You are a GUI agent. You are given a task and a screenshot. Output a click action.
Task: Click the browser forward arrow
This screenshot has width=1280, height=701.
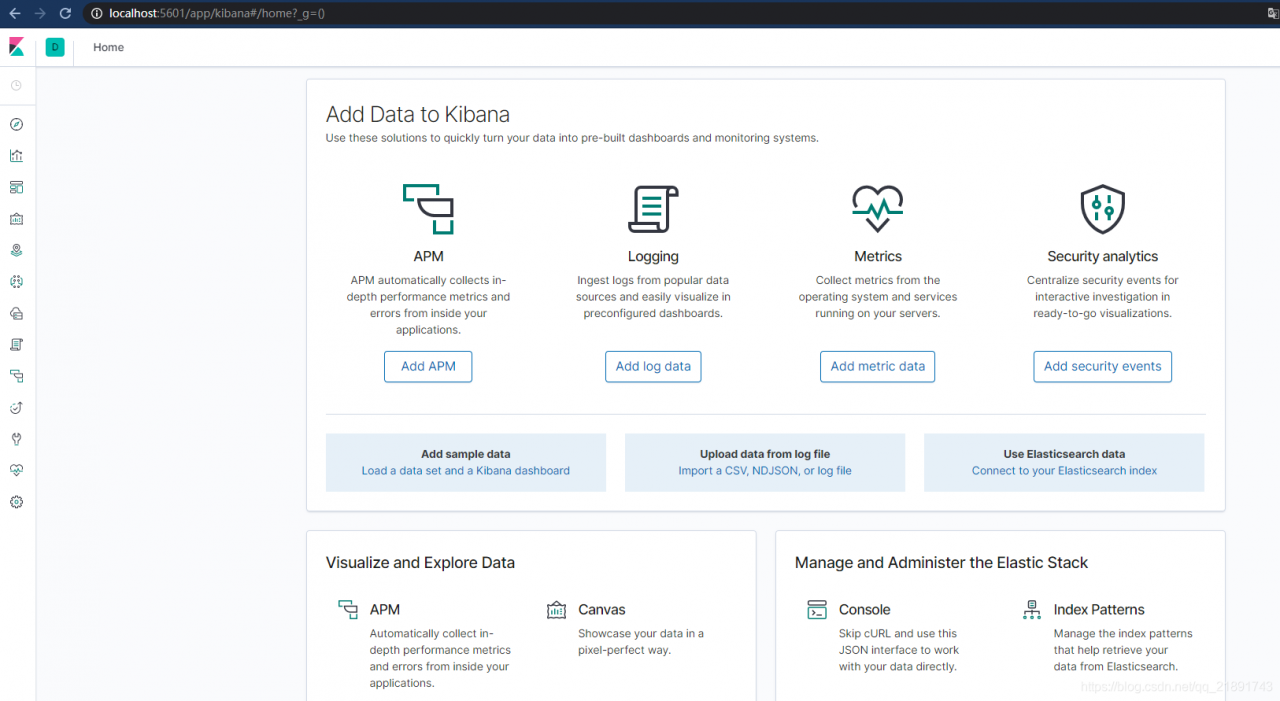tap(40, 13)
